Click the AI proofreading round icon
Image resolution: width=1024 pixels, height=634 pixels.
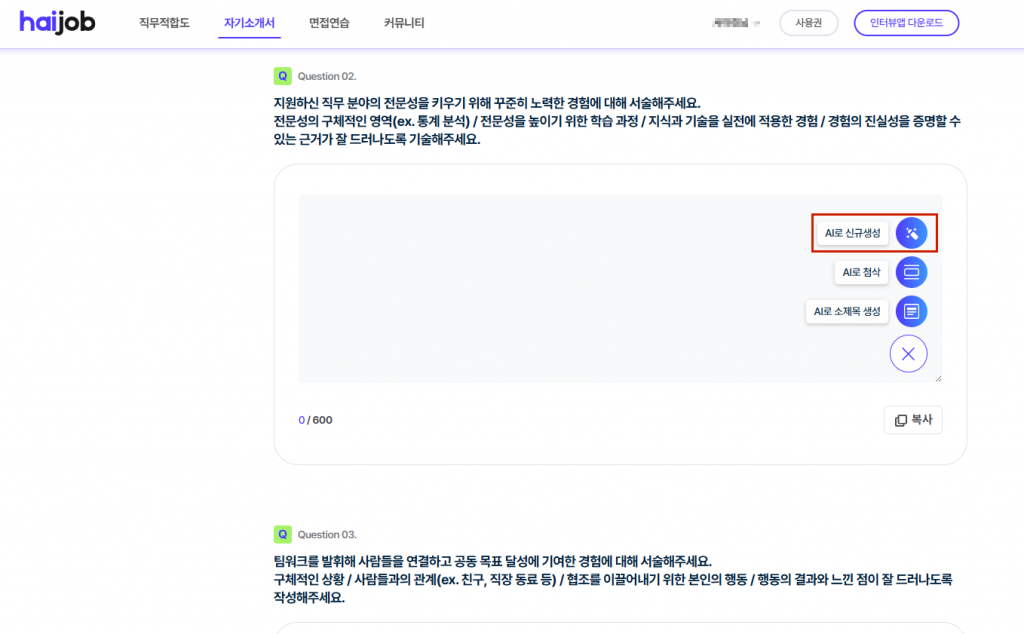[x=911, y=272]
